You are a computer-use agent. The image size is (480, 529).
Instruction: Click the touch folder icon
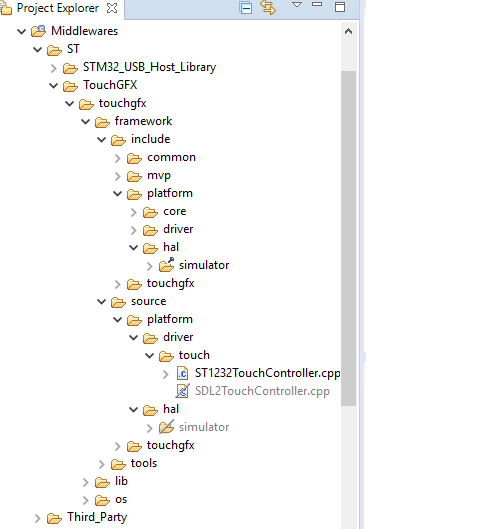click(166, 356)
